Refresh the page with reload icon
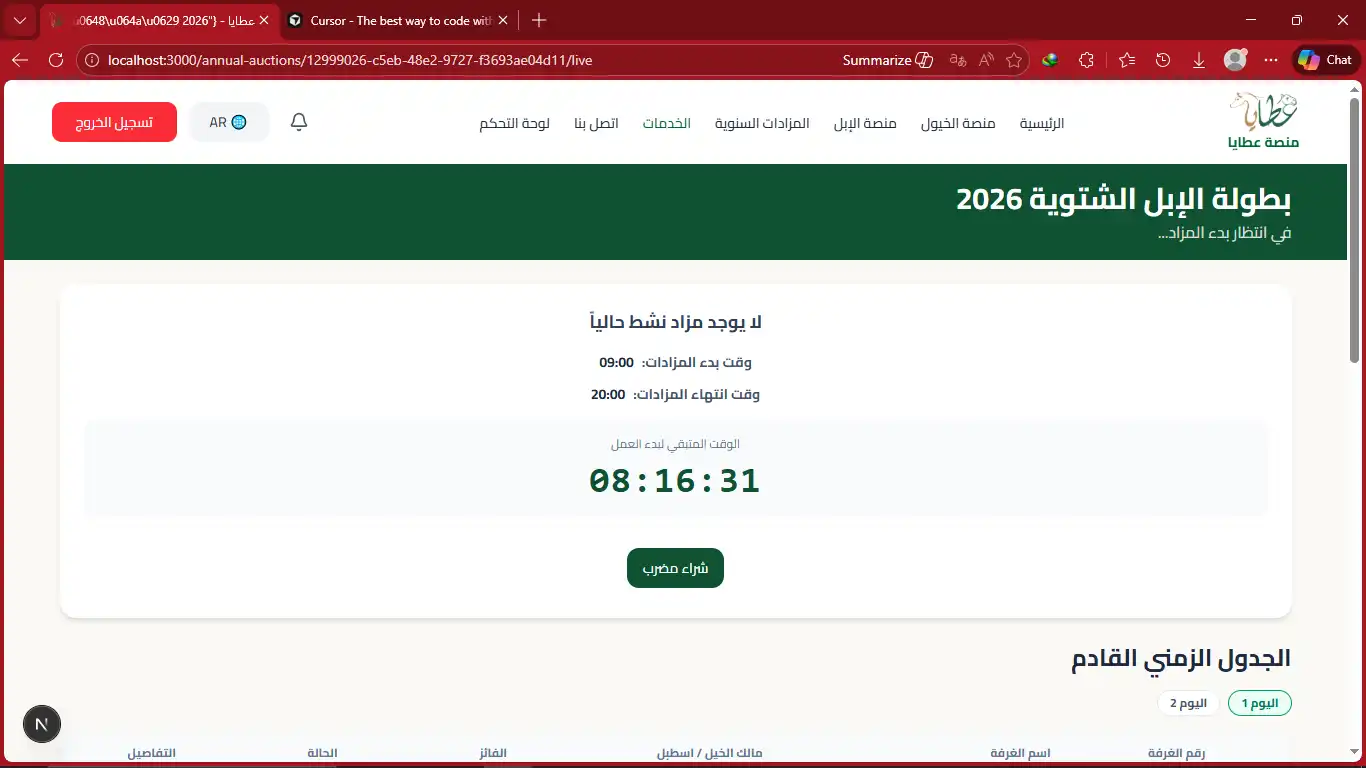The height and width of the screenshot is (768, 1366). point(56,60)
